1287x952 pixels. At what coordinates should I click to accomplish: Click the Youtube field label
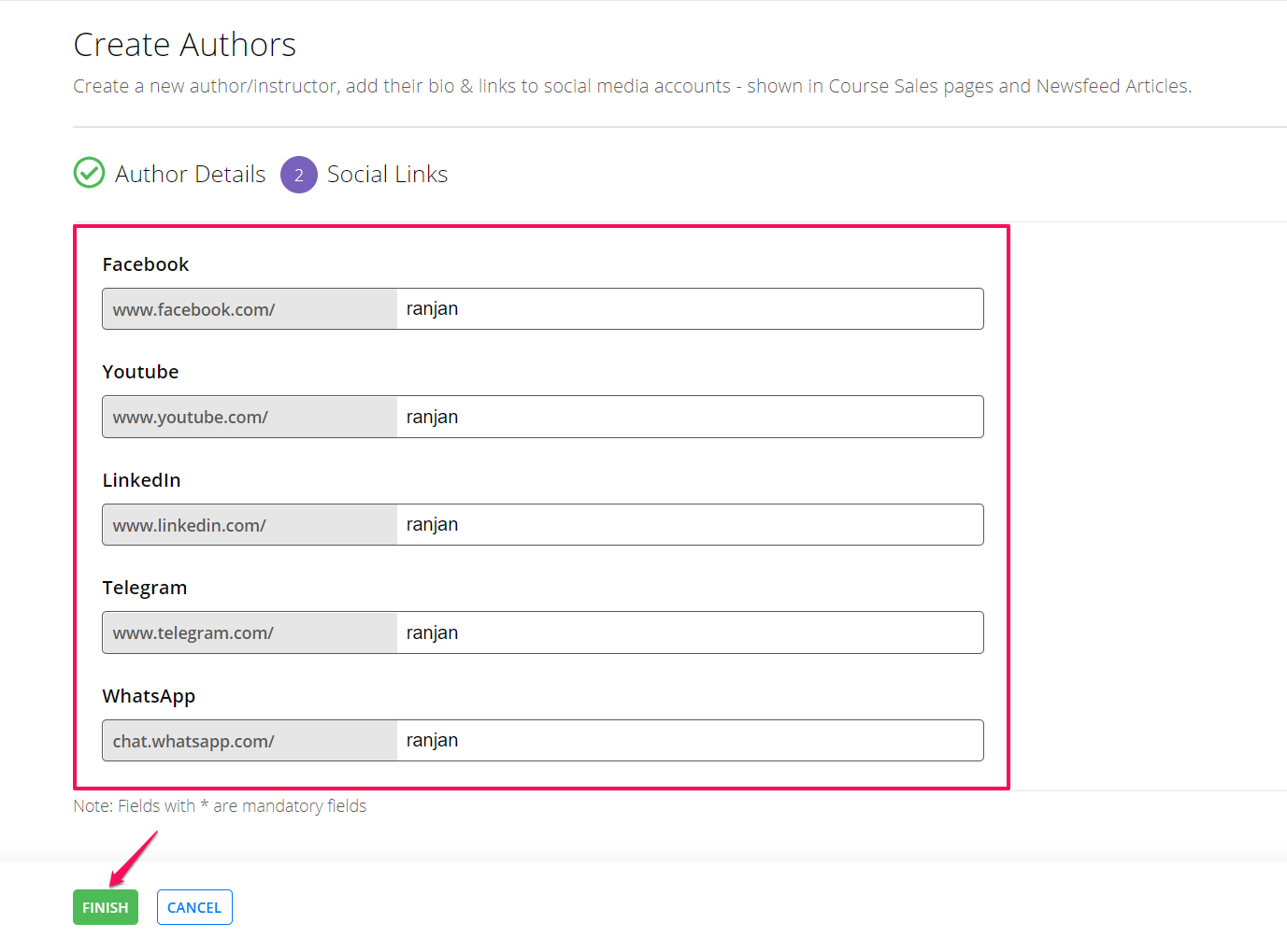(x=140, y=372)
